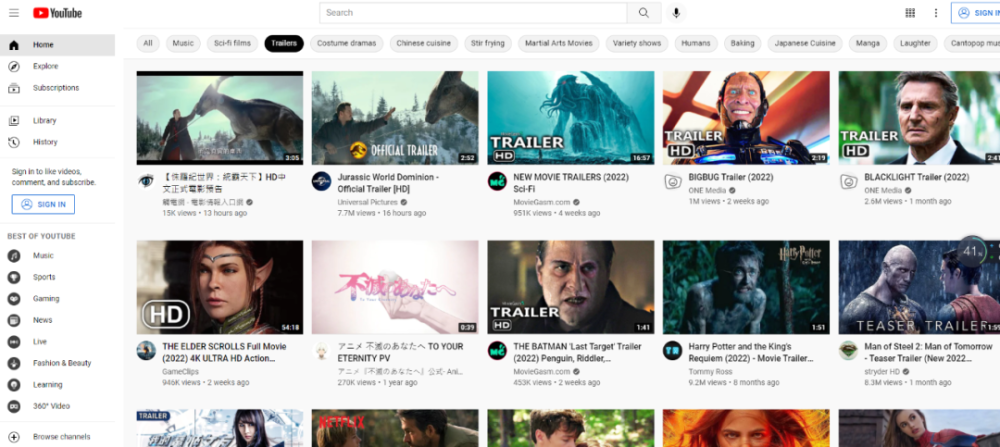Screen dimensions: 1000x447
Task: Open NEW MOVIE TRAILERS Sci-Fi thumbnail
Action: [571, 118]
